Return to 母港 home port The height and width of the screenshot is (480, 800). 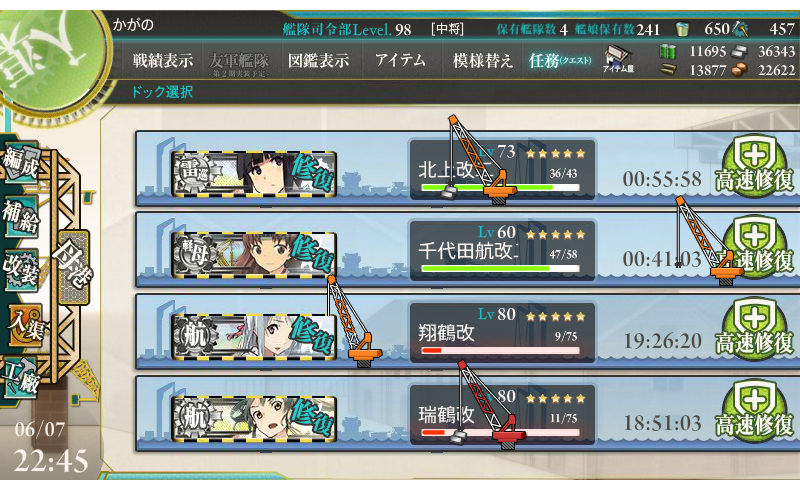pos(74,267)
